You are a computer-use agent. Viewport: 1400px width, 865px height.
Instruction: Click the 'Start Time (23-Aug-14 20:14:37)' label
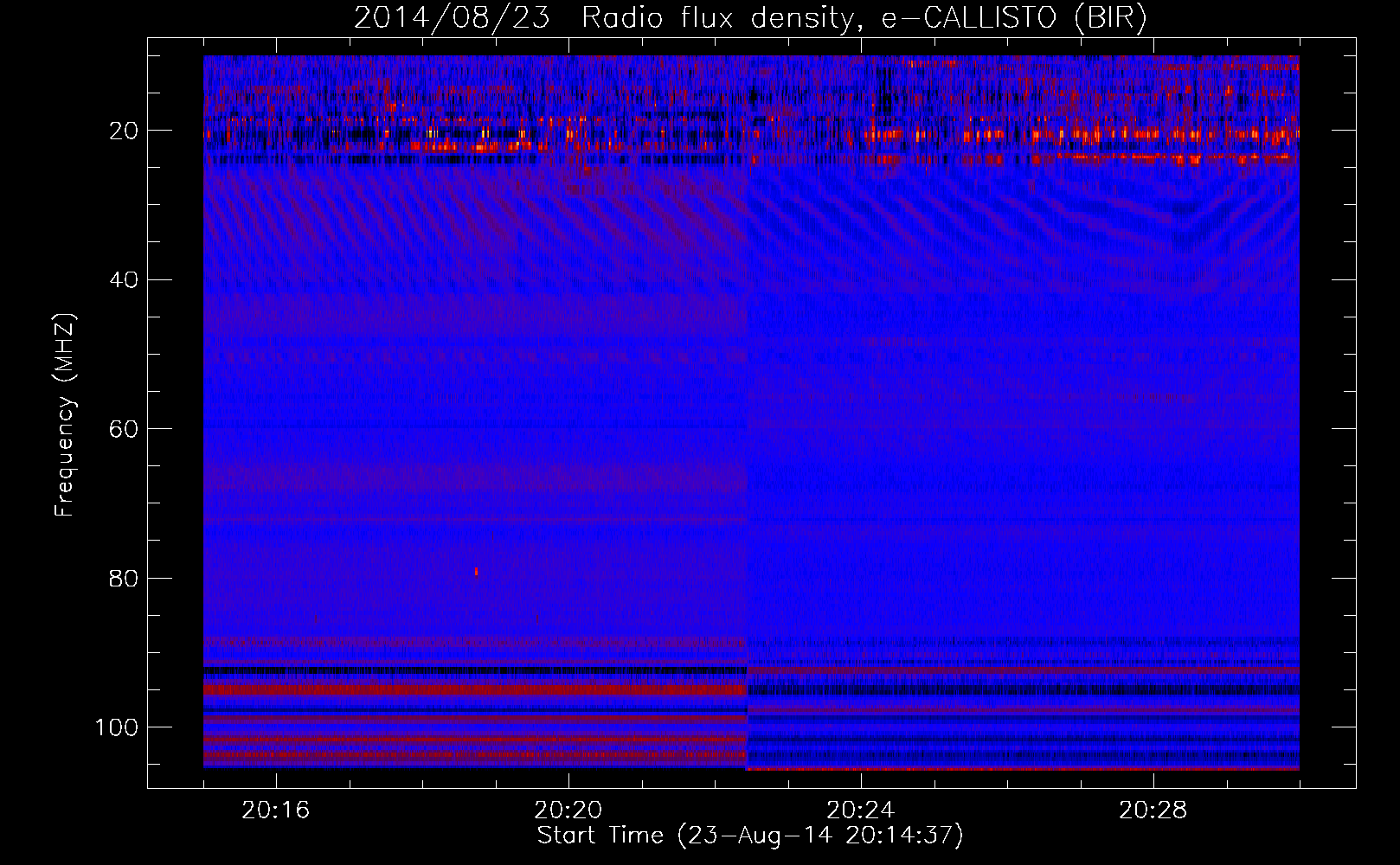[x=750, y=836]
